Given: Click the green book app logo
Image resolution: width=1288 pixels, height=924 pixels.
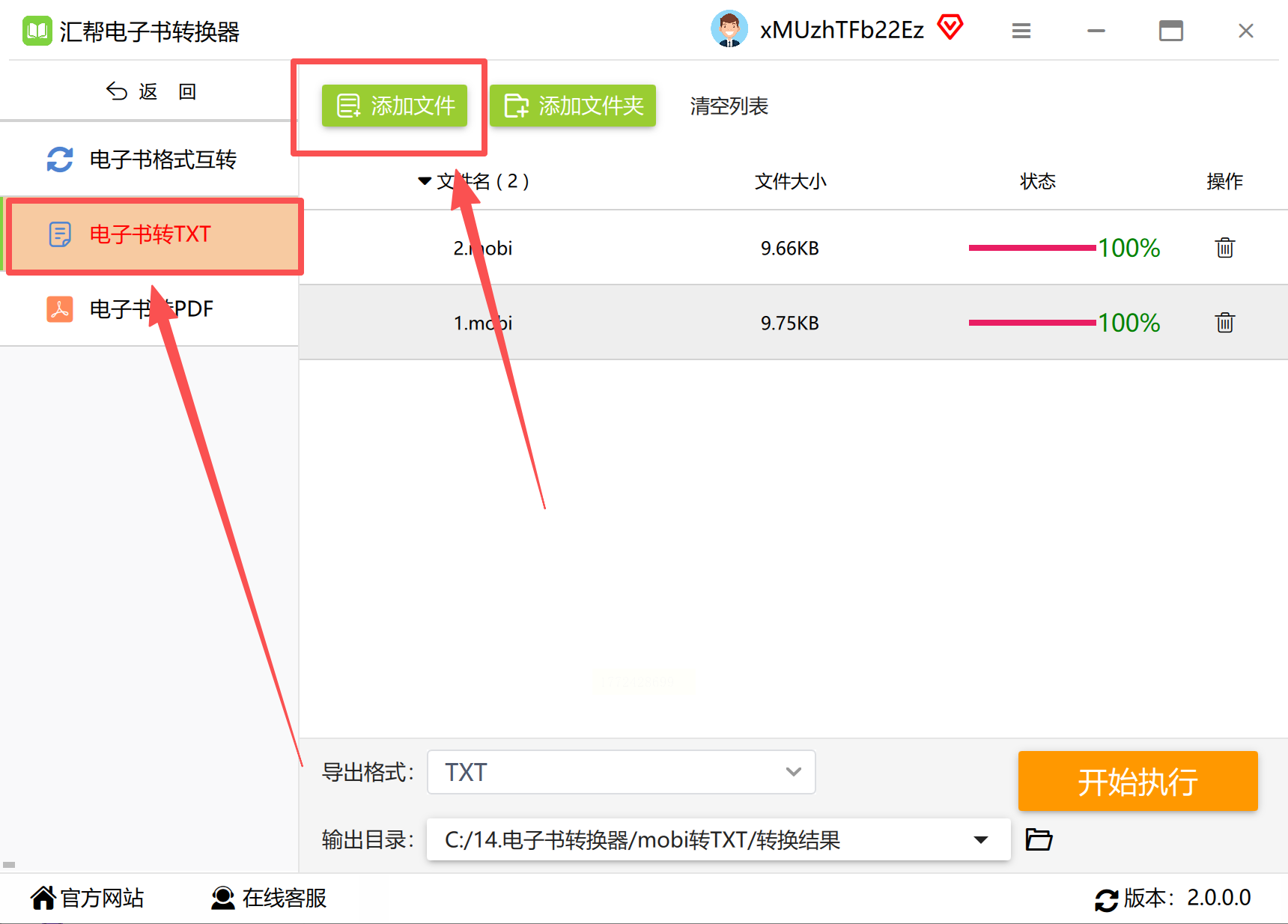Looking at the screenshot, I should pyautogui.click(x=37, y=31).
